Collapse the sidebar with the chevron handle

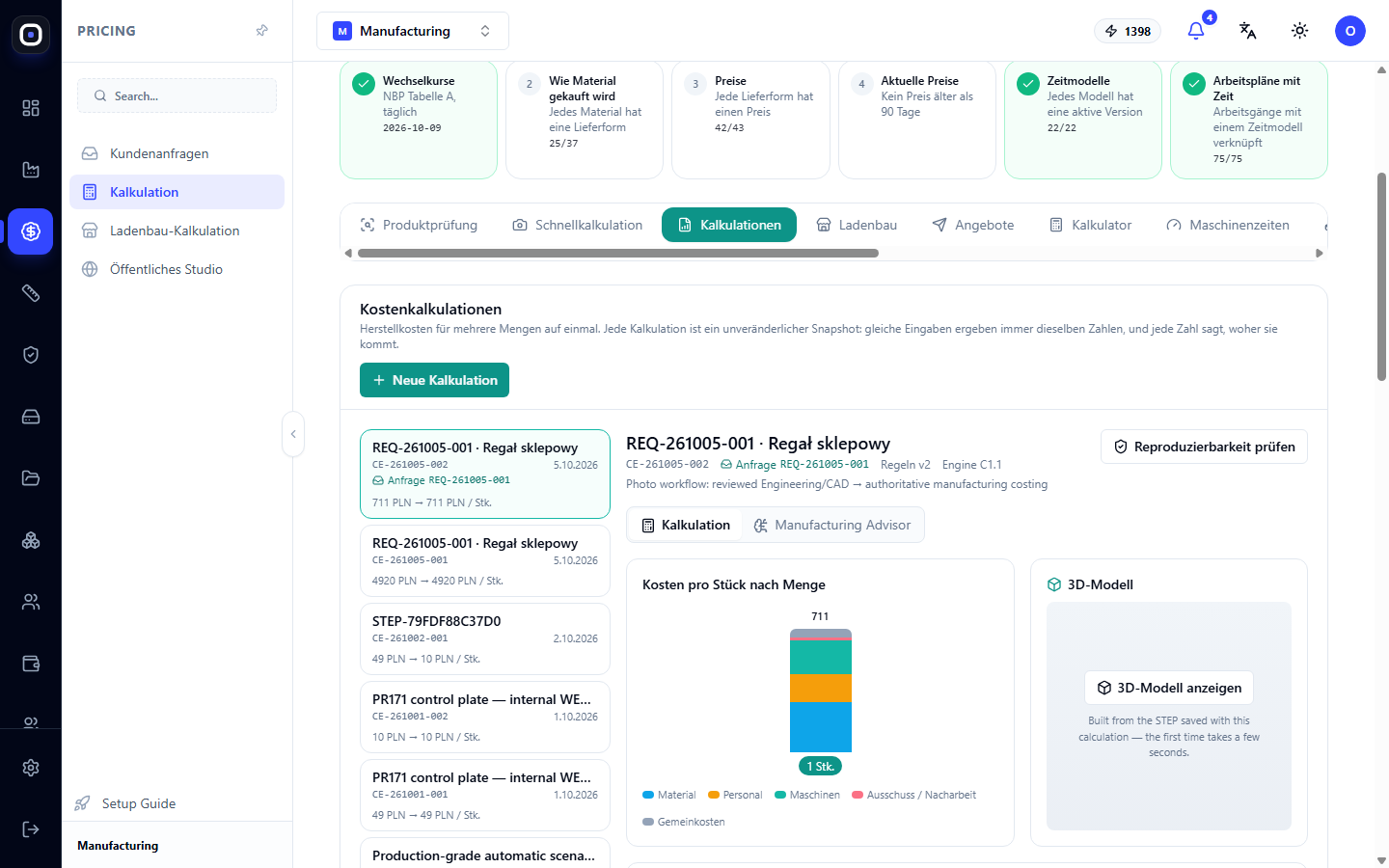pyautogui.click(x=293, y=434)
